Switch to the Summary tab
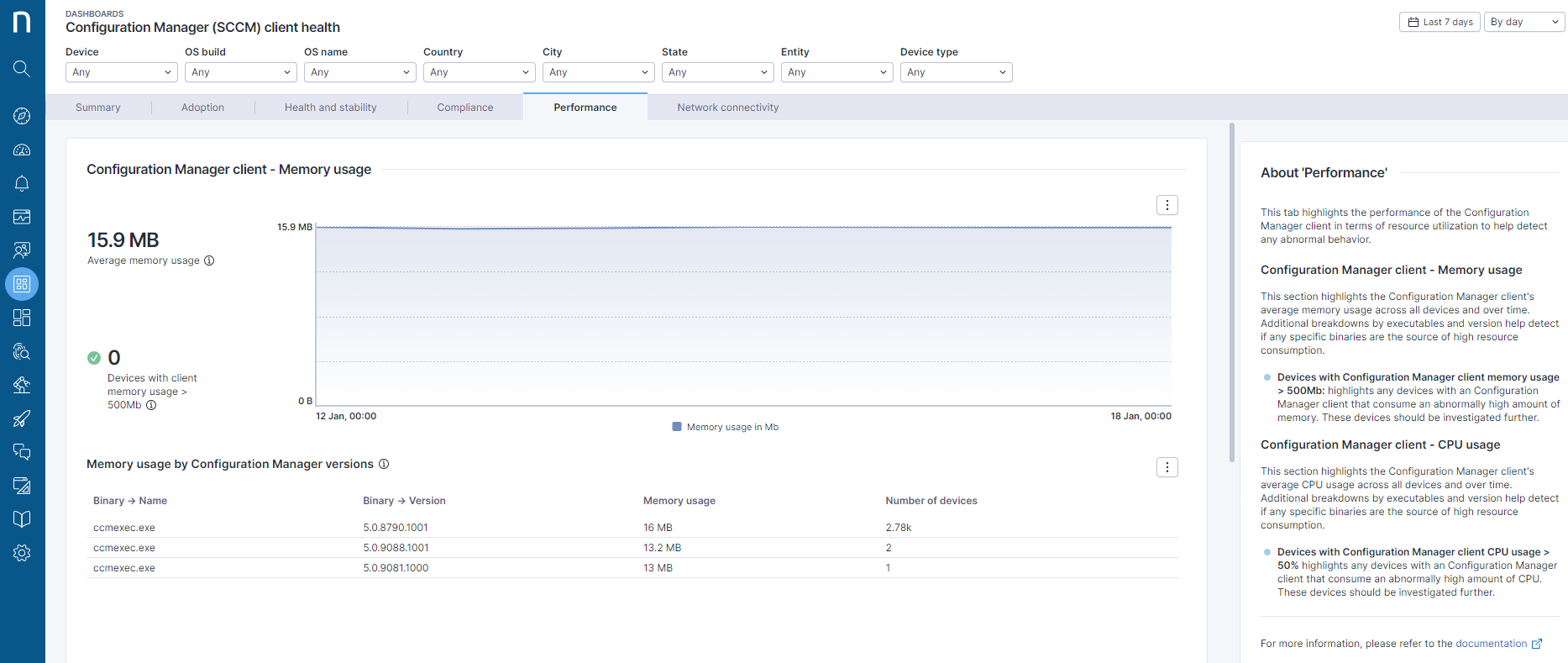 (98, 108)
